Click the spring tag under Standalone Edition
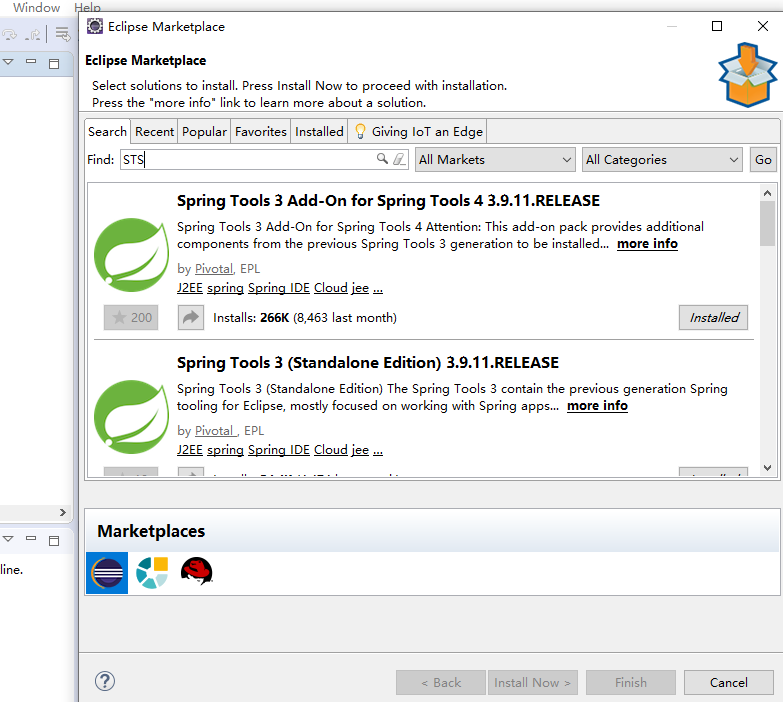 point(225,450)
